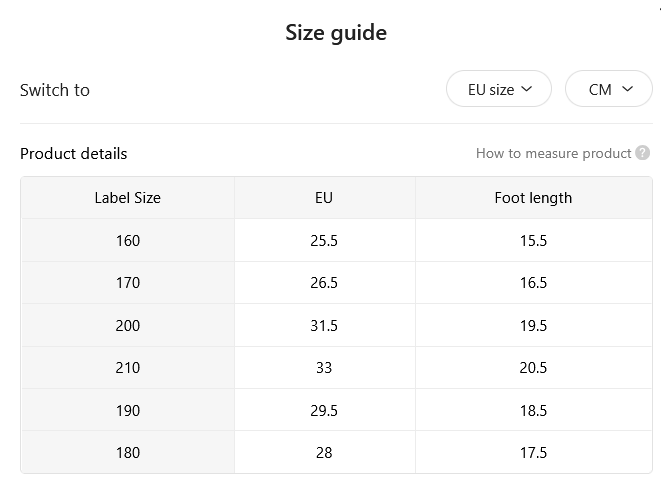Click the EU column header

pyautogui.click(x=324, y=198)
